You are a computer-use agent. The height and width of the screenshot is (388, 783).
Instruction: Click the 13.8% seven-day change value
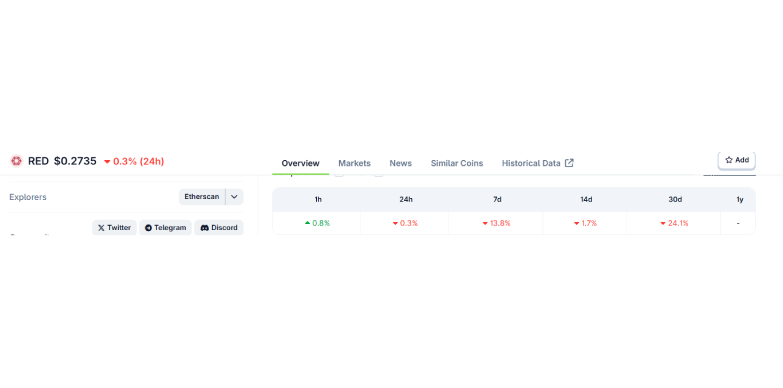click(x=496, y=223)
